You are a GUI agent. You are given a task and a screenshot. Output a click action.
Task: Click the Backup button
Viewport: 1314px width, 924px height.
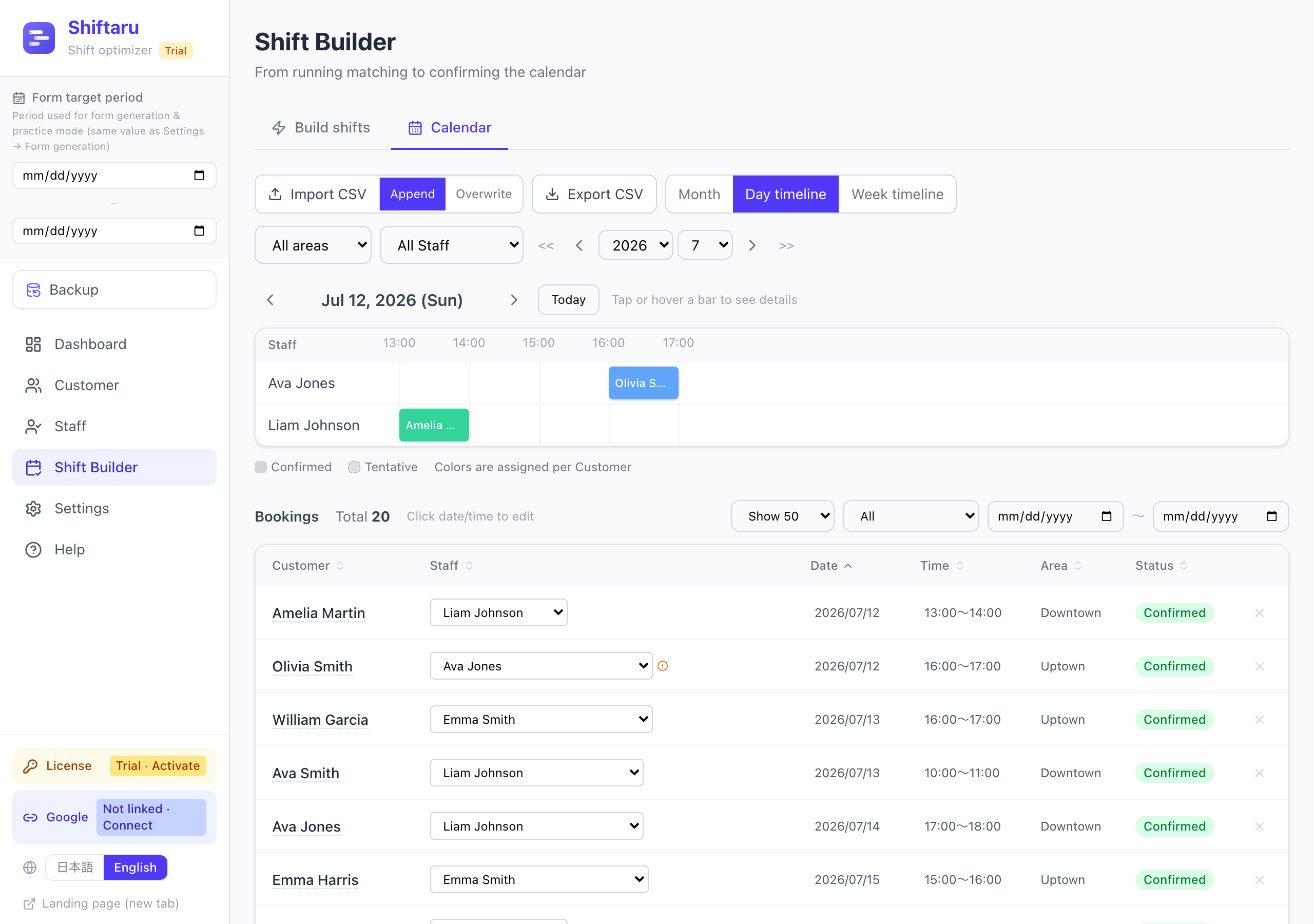(114, 290)
